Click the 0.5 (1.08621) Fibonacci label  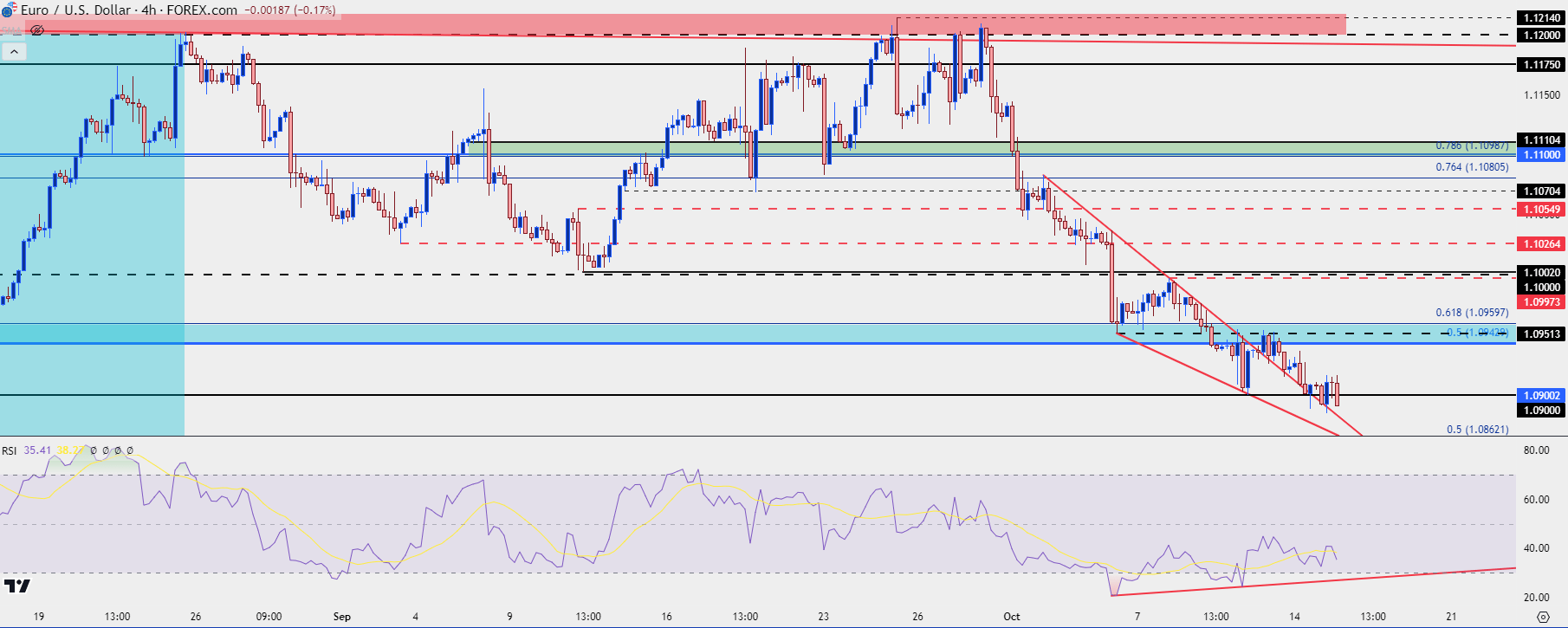(1477, 429)
